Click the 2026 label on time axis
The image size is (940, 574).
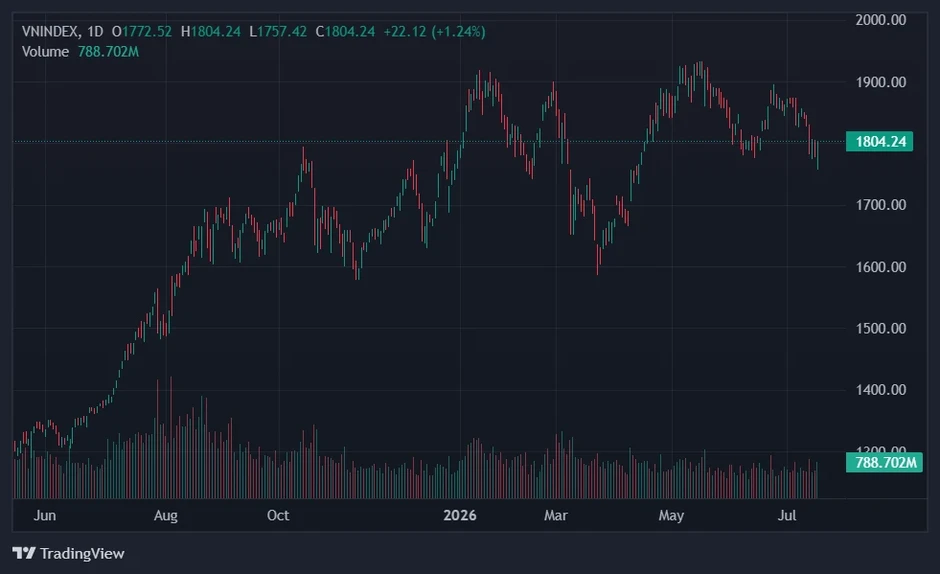(x=460, y=515)
